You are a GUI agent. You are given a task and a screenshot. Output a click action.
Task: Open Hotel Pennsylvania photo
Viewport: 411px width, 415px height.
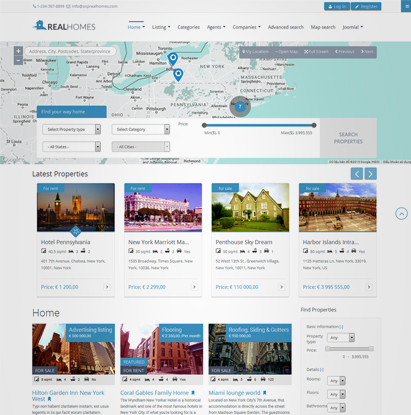76,207
